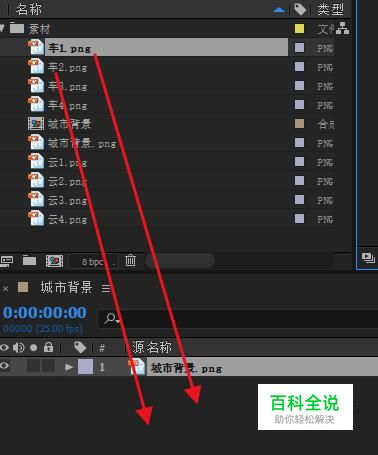Image resolution: width=378 pixels, height=455 pixels.
Task: Click the current timecode 0:00:00:00
Action: (45, 313)
